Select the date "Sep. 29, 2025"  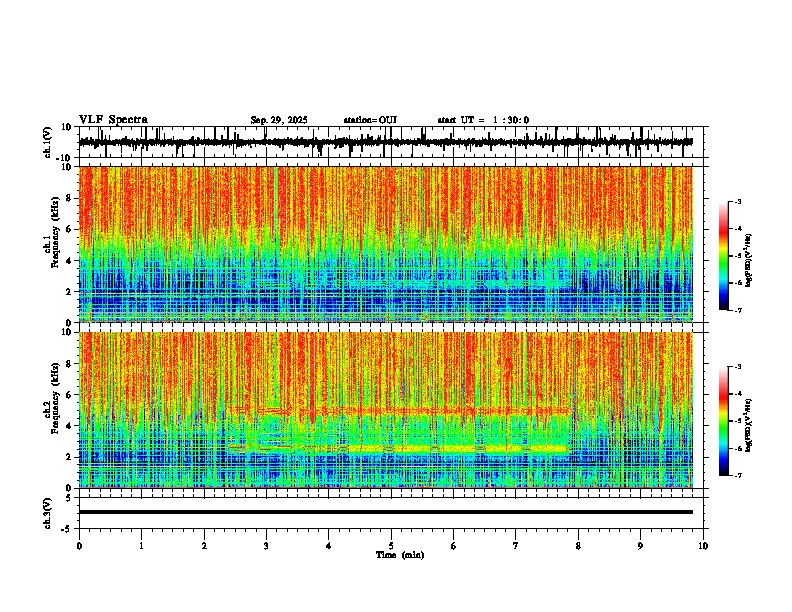coord(279,120)
